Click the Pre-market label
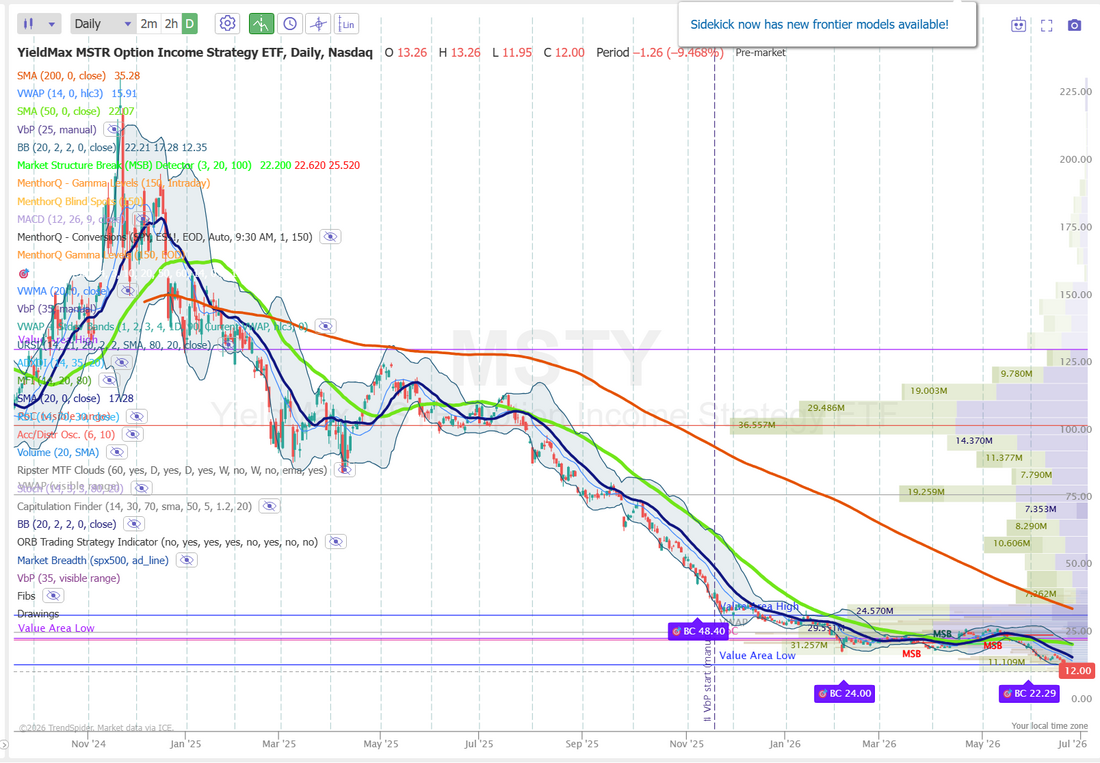Viewport: 1100px width, 763px height. pyautogui.click(x=760, y=53)
